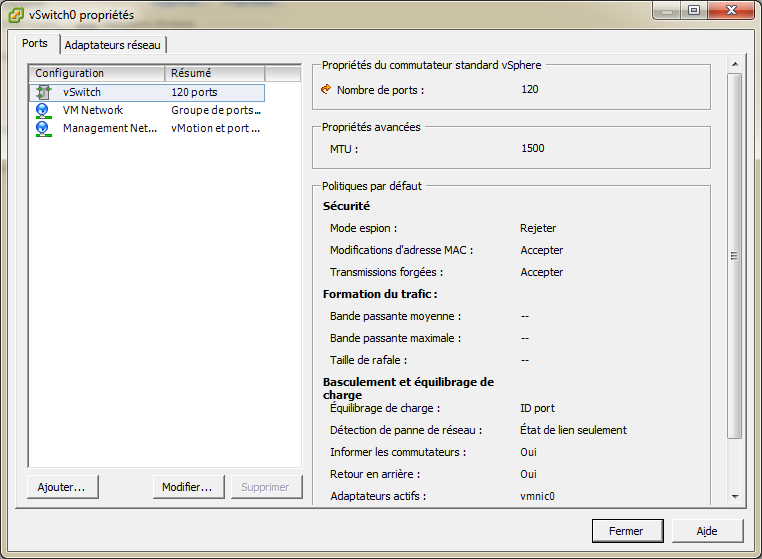Click the 'Groupe de ports...' summary cell
This screenshot has width=762, height=559.
point(216,110)
